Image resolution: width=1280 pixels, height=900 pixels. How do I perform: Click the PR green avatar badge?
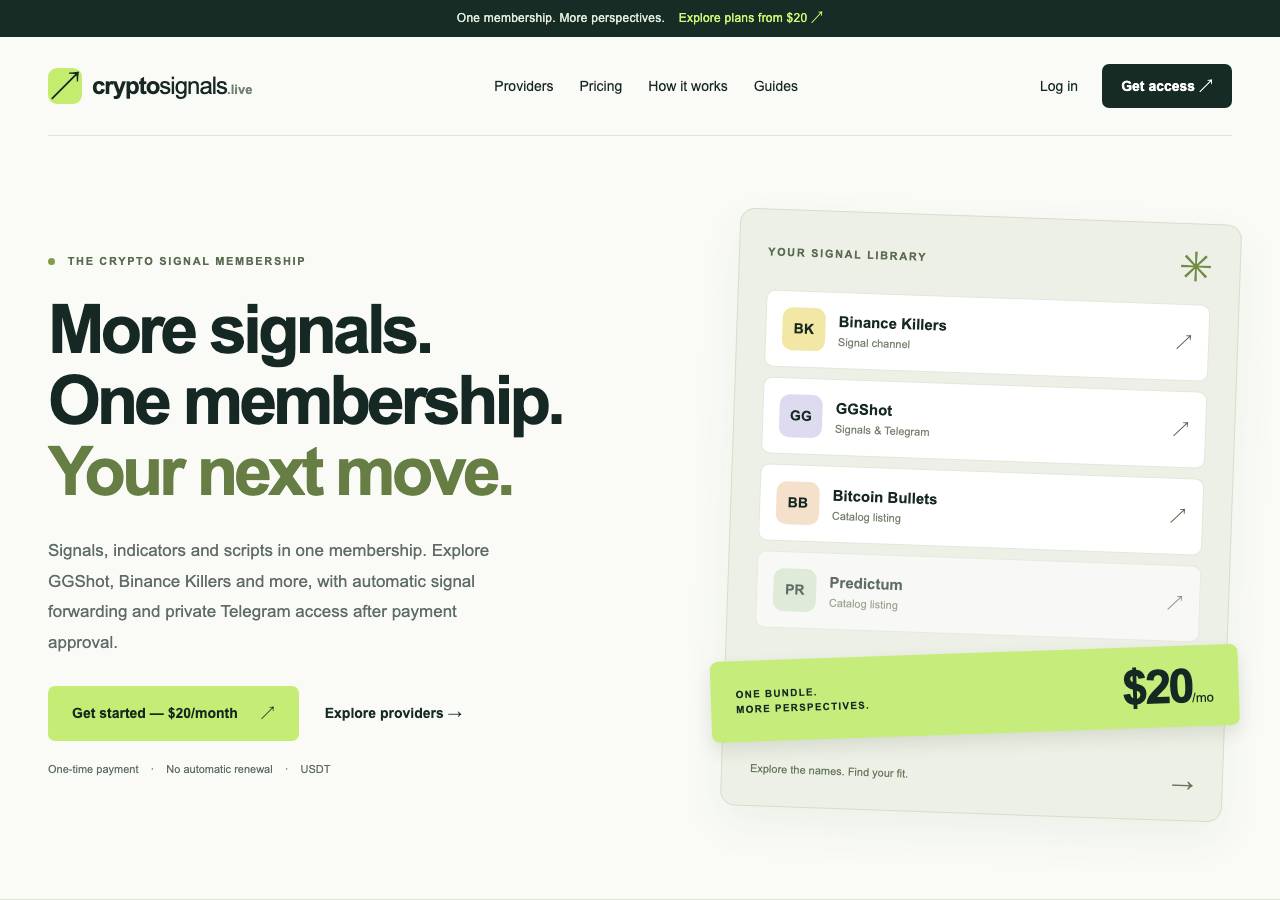(795, 590)
